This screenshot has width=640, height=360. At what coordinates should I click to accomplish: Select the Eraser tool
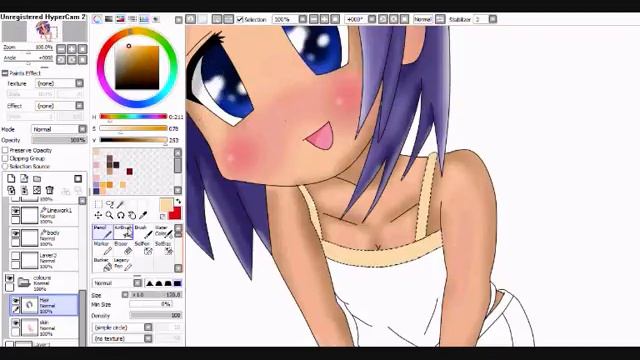123,248
